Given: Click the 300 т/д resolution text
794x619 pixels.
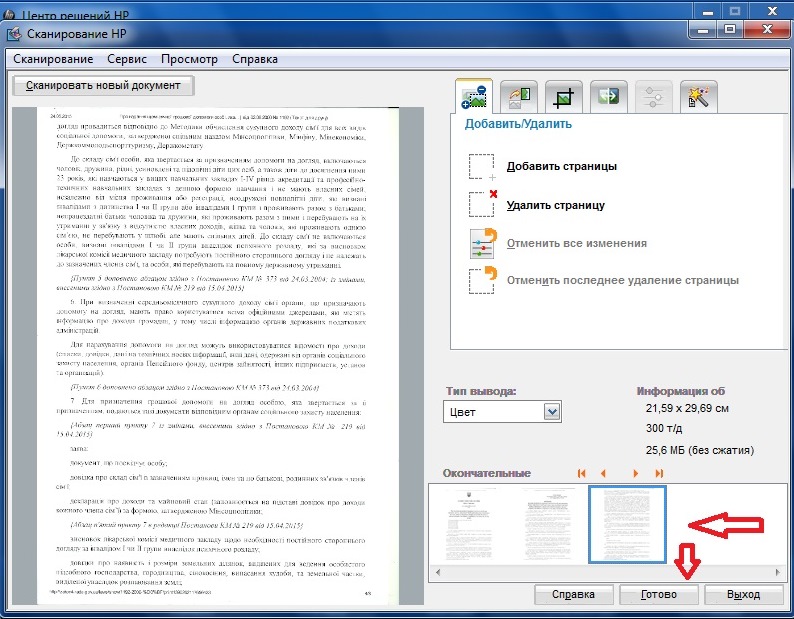Looking at the screenshot, I should click(x=663, y=428).
